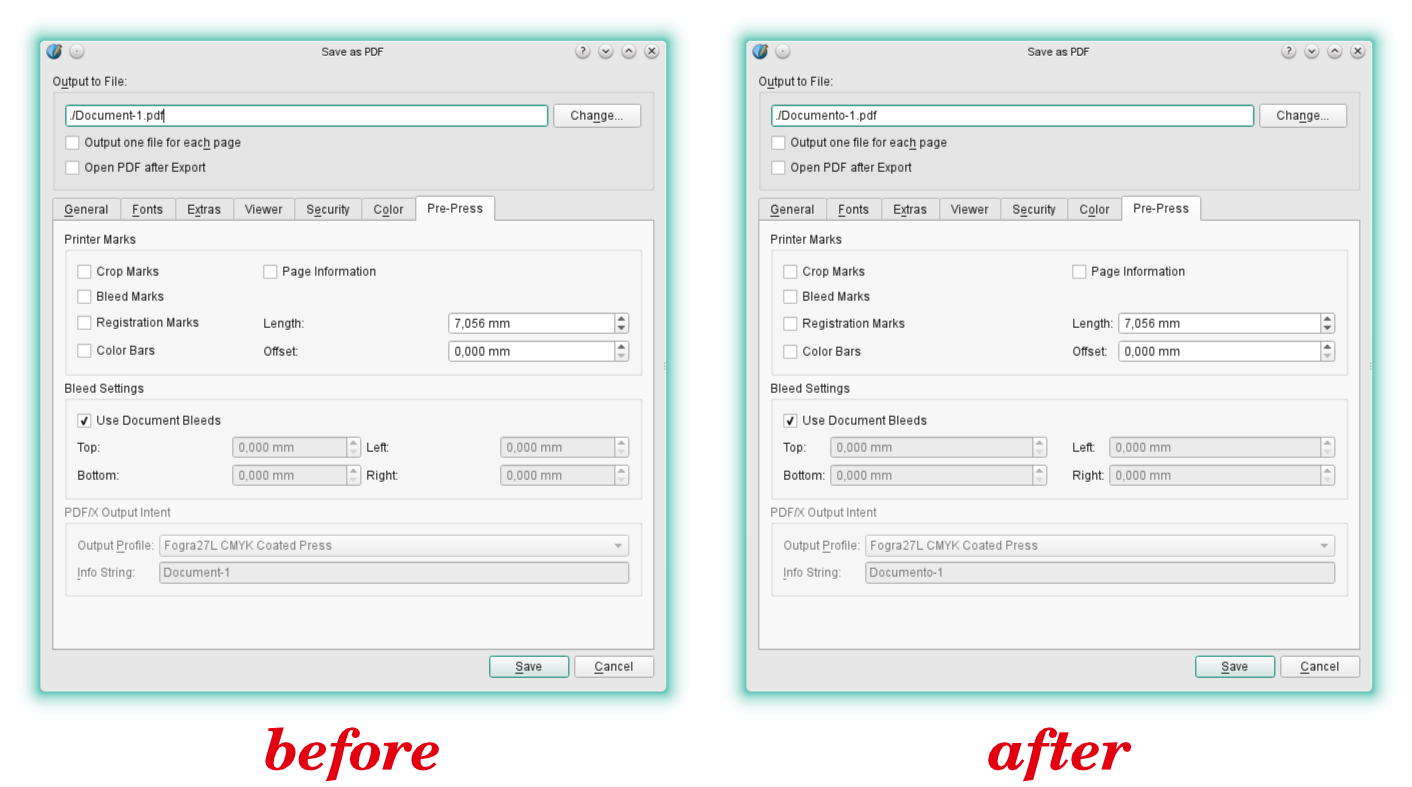Click the pin button beside the Scribus icon in the before dialog

(x=77, y=52)
